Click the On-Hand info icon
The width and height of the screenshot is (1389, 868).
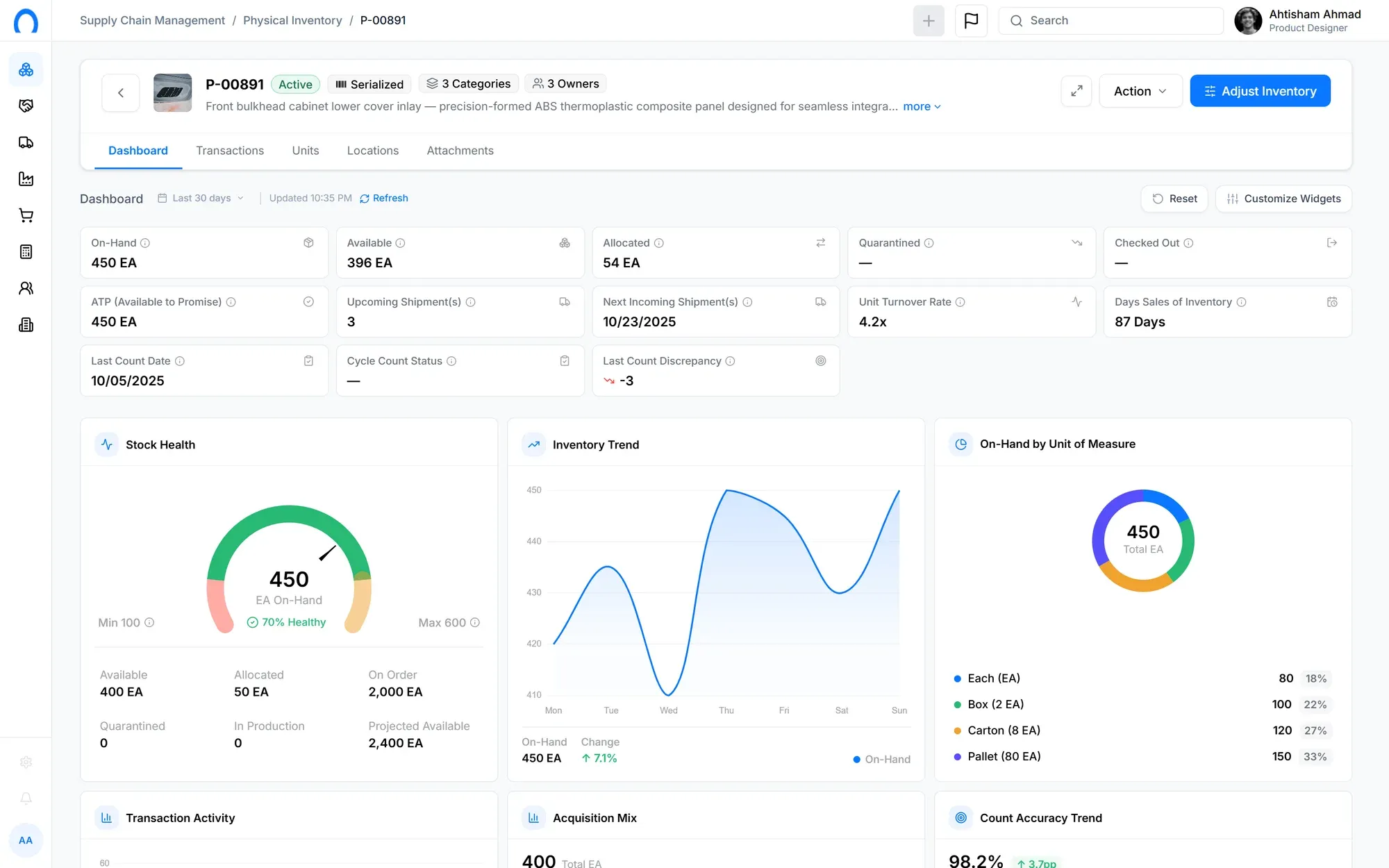(145, 243)
